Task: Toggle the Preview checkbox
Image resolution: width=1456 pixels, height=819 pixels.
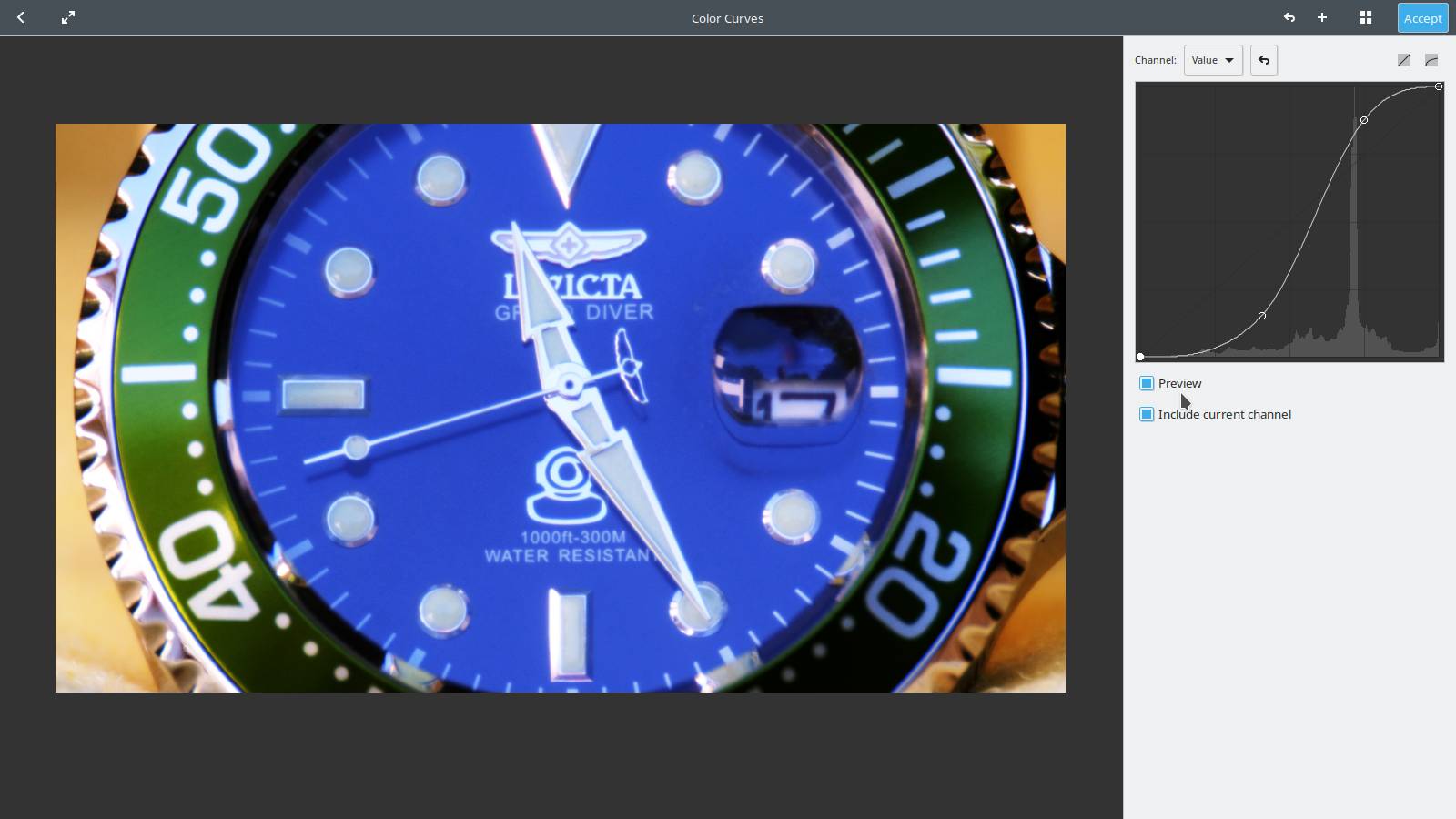Action: coord(1147,383)
